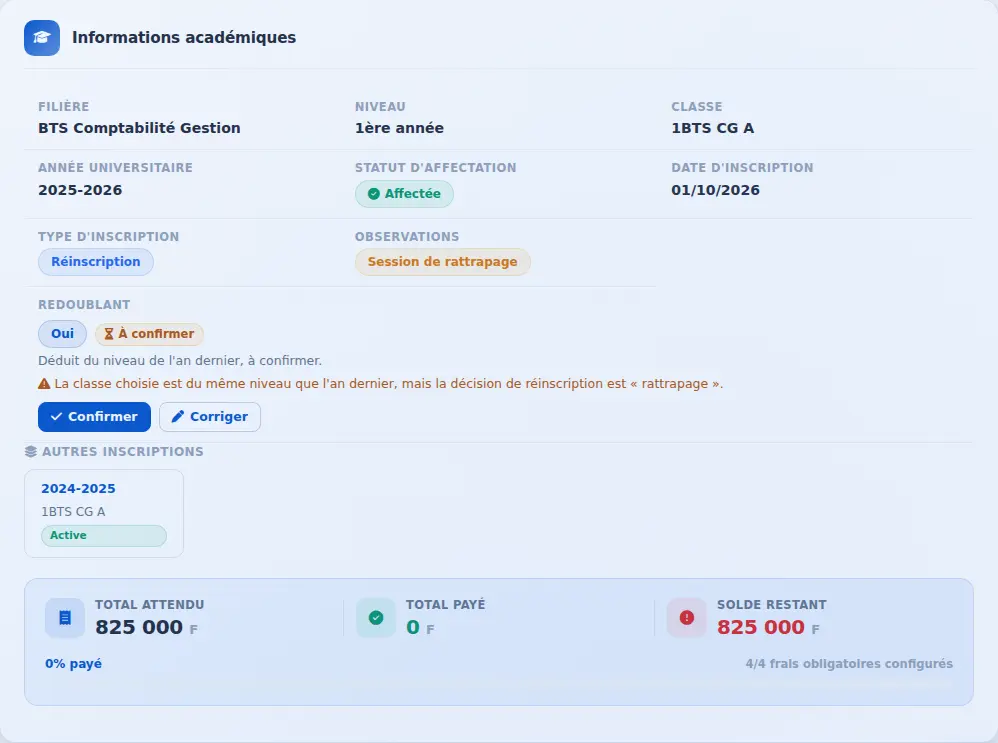
Task: Click the hourglass icon beside À confirmer
Action: 109,334
